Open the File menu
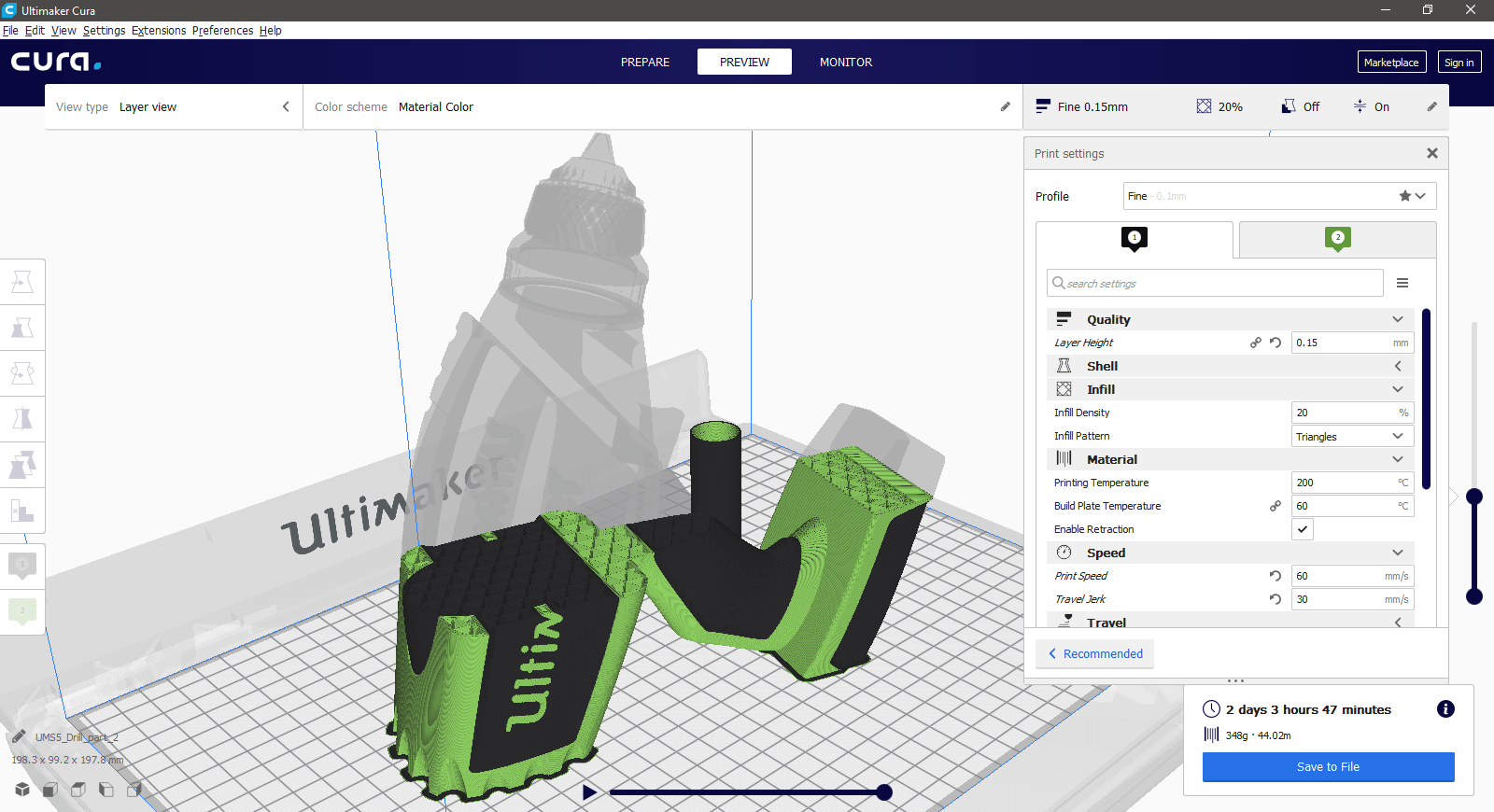 (x=10, y=30)
